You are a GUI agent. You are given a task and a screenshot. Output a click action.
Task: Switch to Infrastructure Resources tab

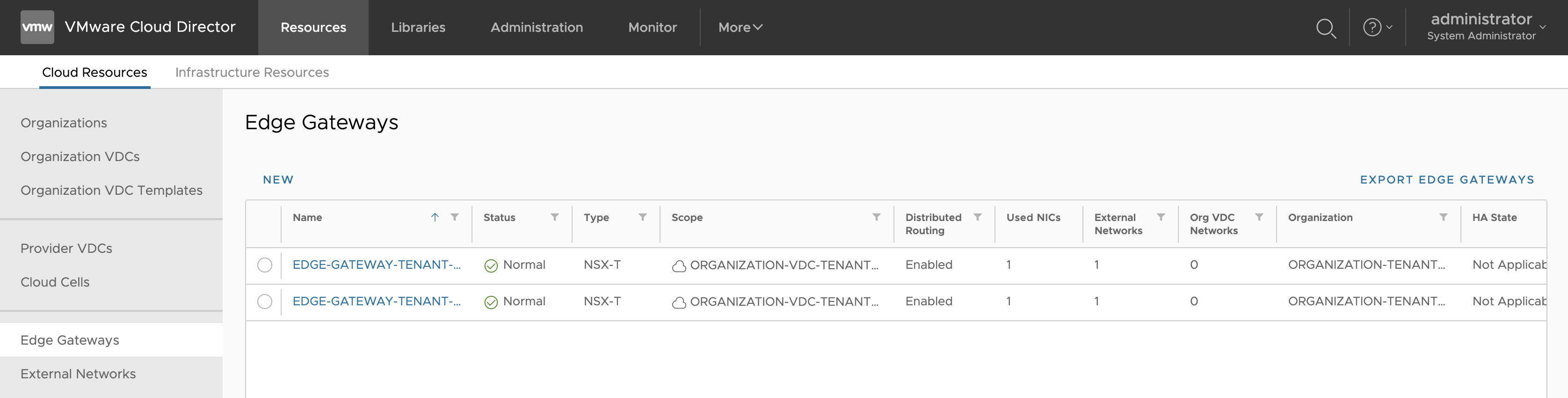[x=252, y=73]
